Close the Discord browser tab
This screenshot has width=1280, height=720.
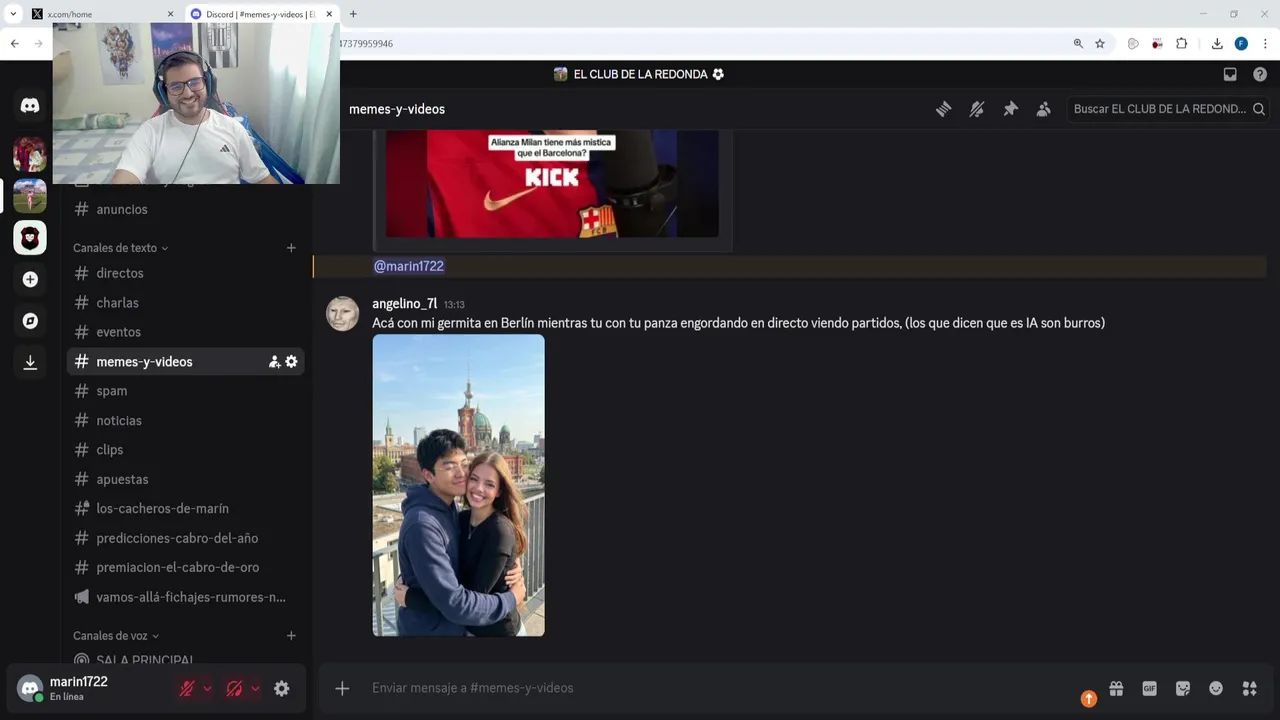(x=329, y=14)
